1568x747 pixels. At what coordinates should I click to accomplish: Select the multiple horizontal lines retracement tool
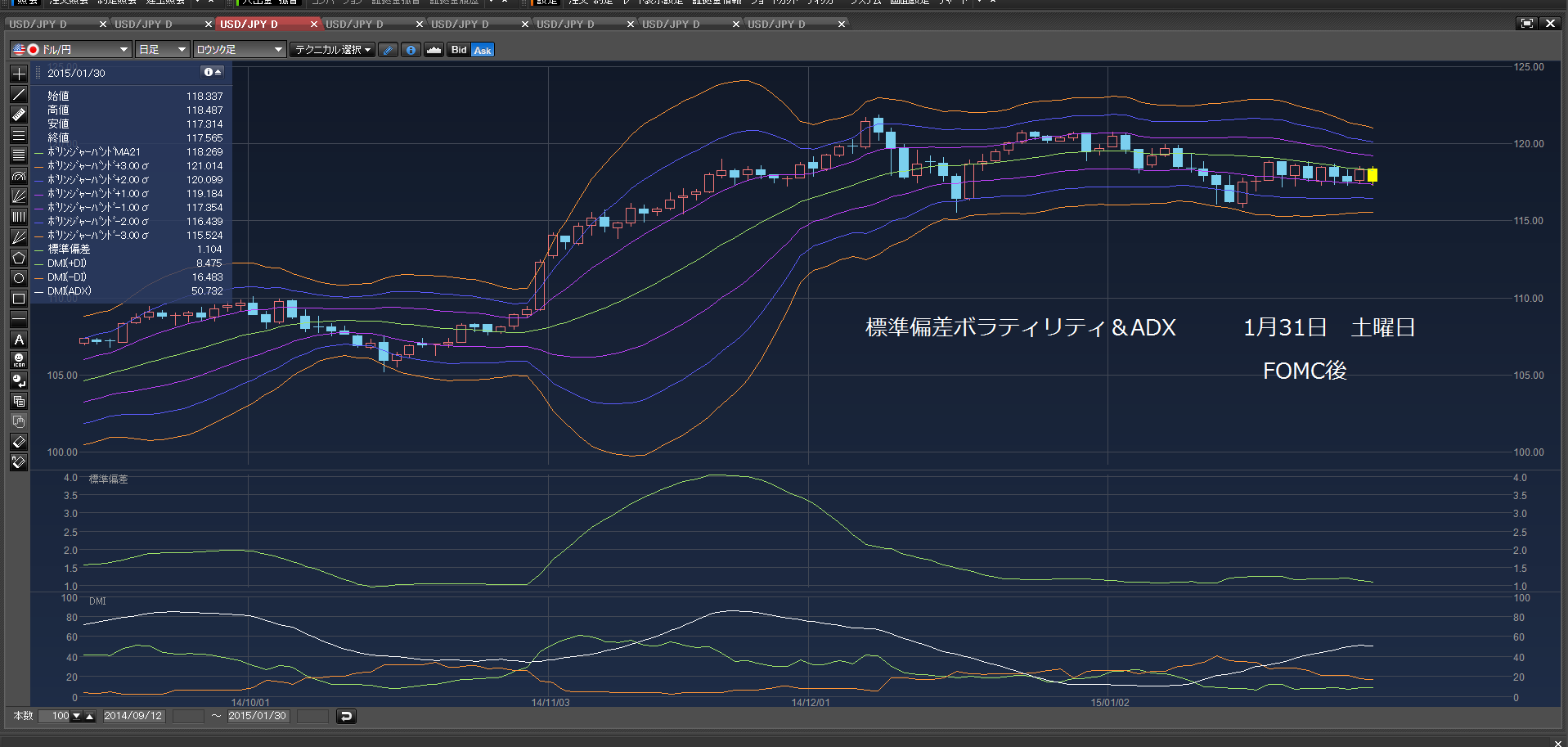click(19, 155)
